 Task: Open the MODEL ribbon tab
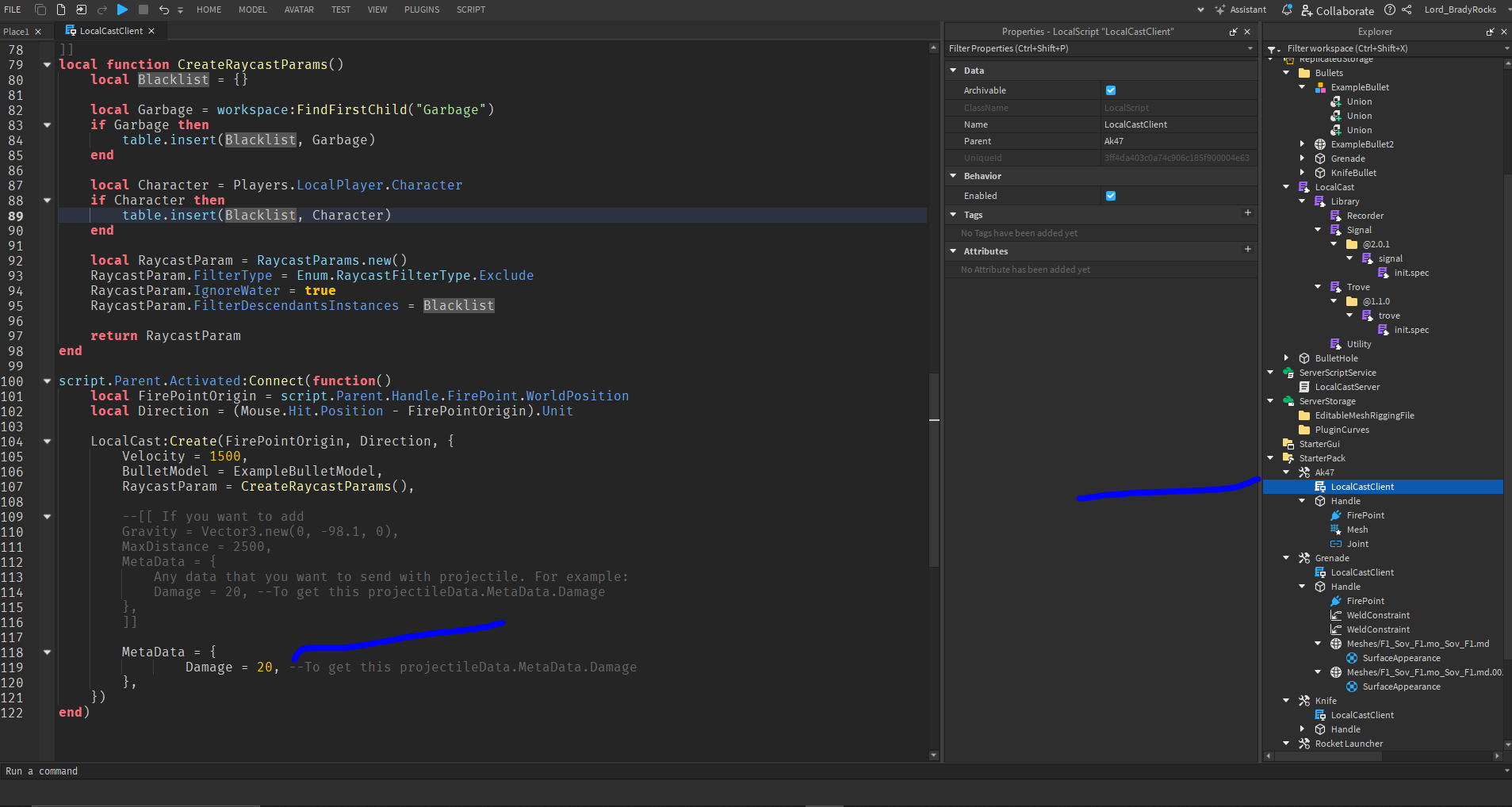tap(253, 10)
